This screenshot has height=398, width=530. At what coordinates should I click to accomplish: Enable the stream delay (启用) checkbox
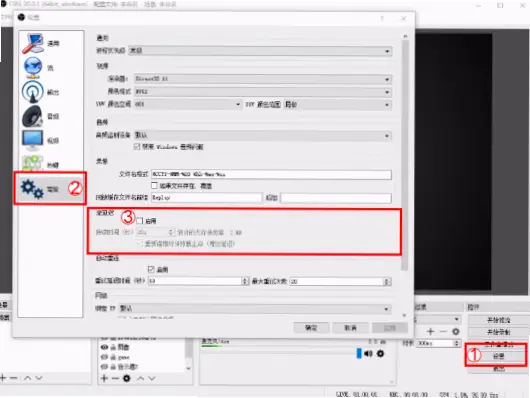pyautogui.click(x=140, y=221)
